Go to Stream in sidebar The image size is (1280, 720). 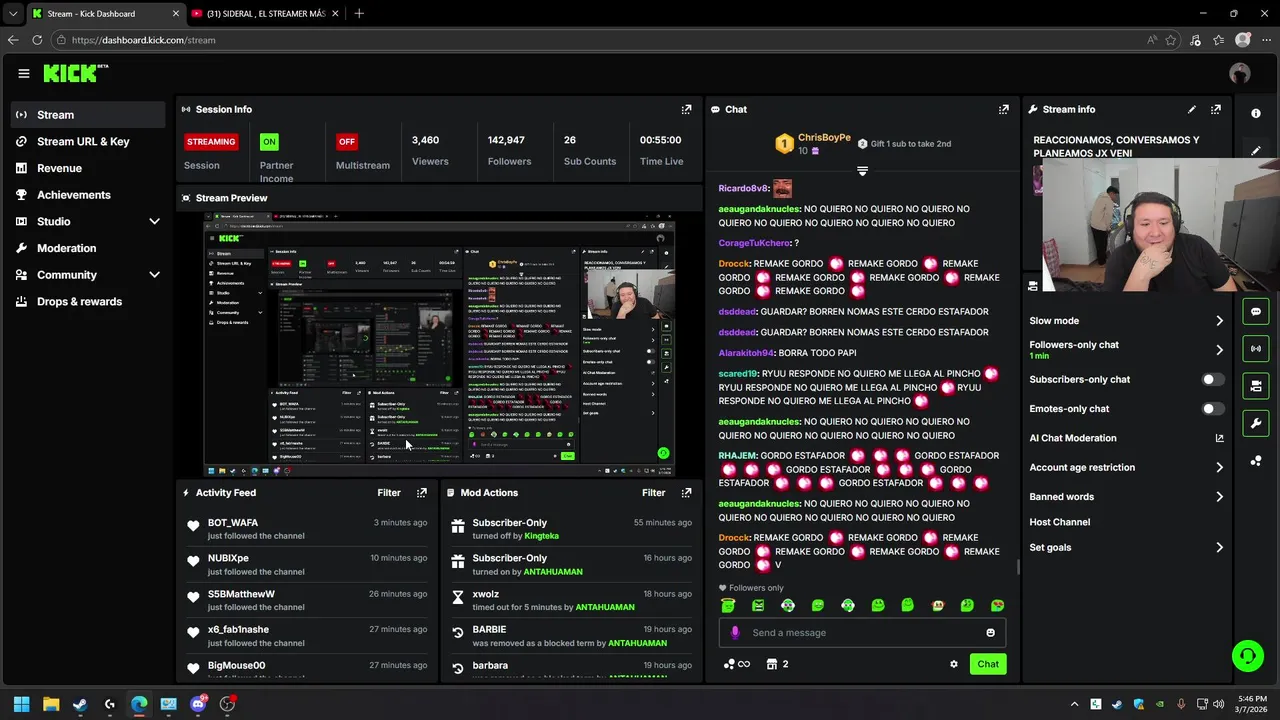pyautogui.click(x=87, y=114)
